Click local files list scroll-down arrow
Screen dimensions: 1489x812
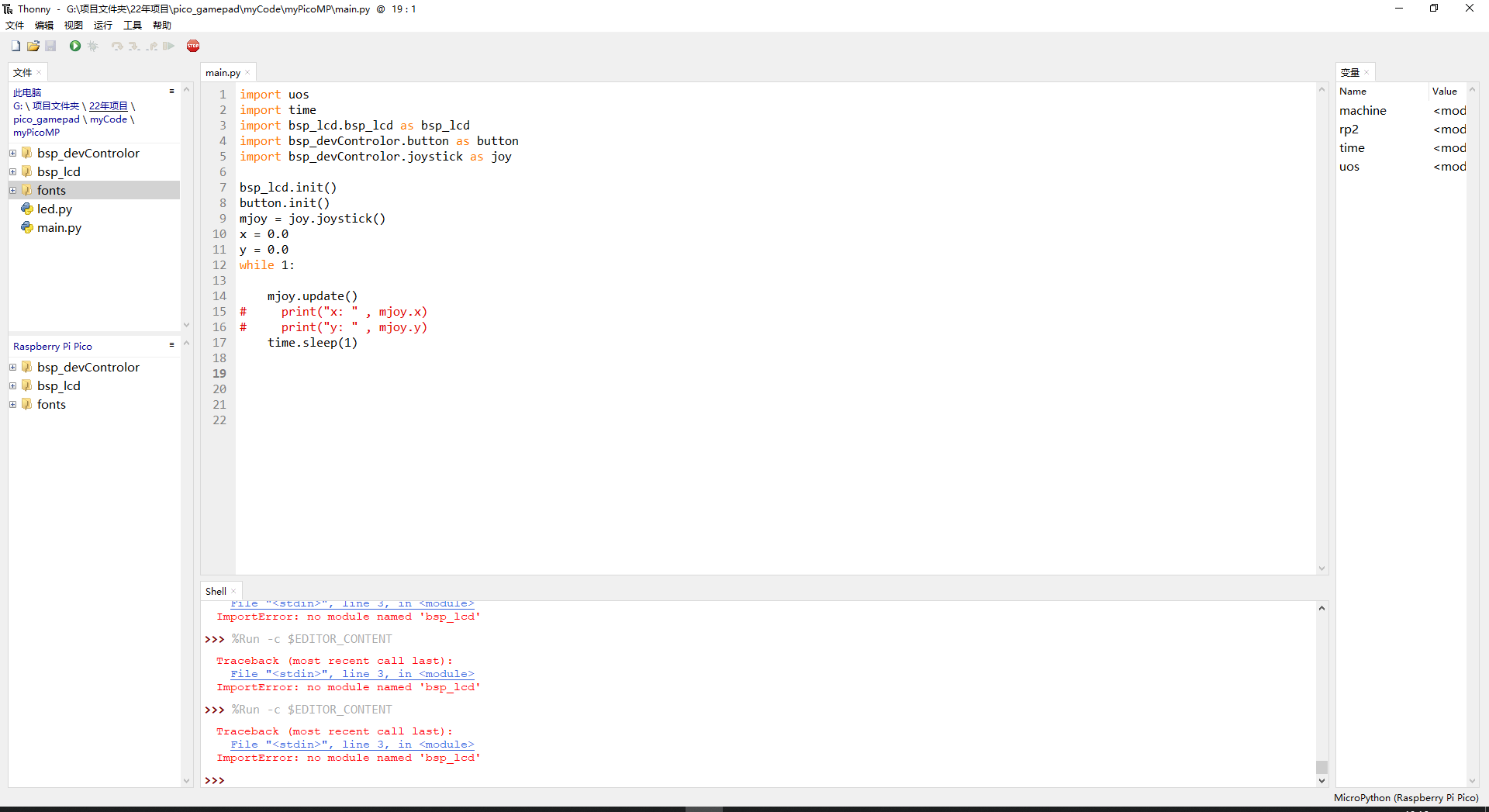[186, 325]
